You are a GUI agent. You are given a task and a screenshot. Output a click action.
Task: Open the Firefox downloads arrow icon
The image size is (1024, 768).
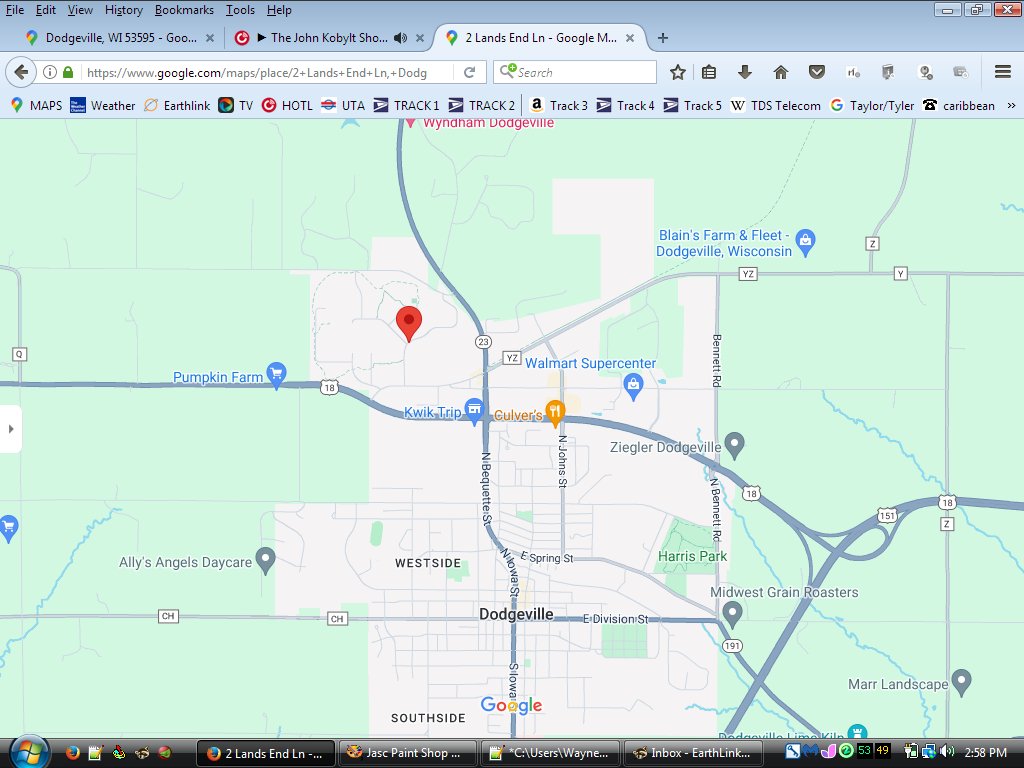pos(744,72)
